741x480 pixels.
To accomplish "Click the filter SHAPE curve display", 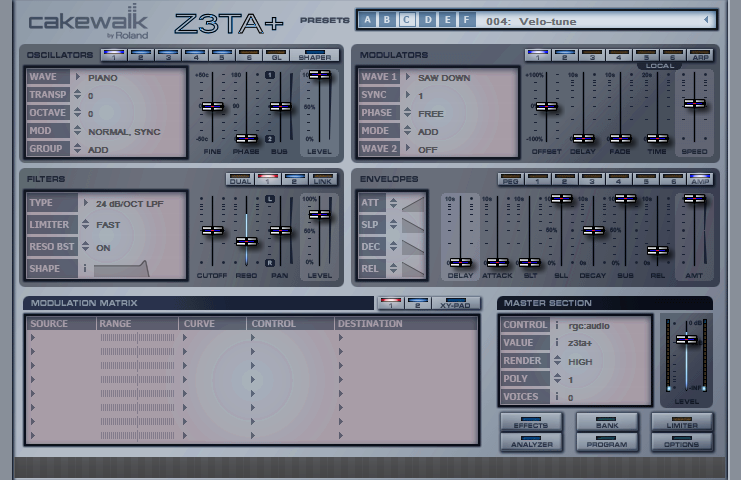I will tap(122, 268).
